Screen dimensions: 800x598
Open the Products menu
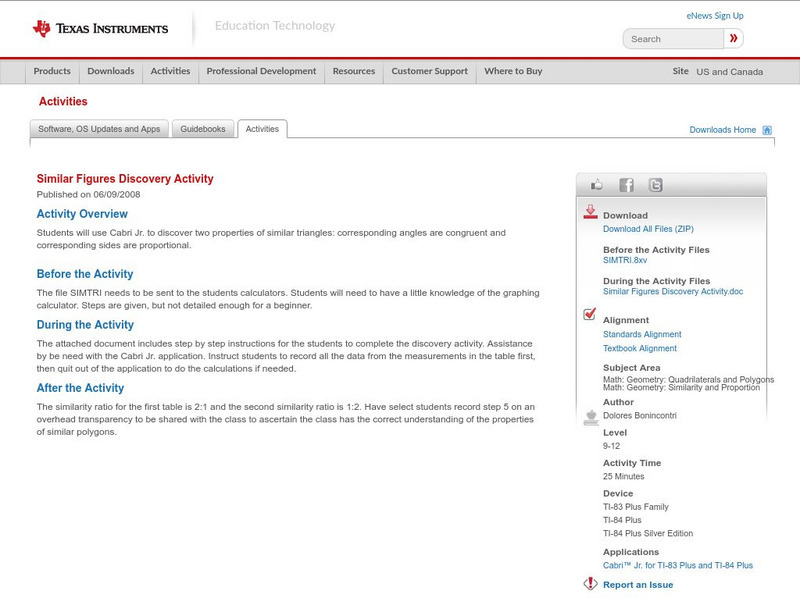(x=52, y=71)
